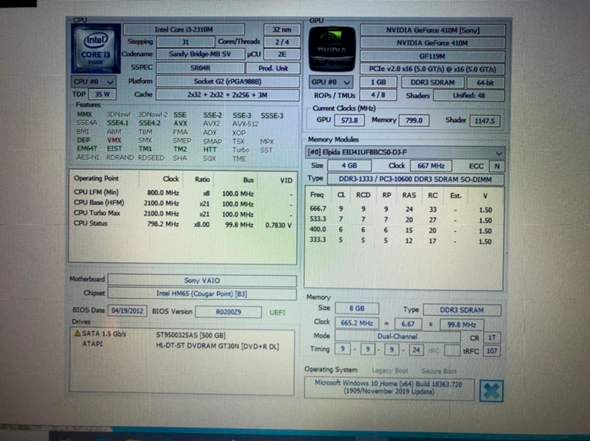Click the Shader clock 1147.5 value
The image size is (590, 441).
(485, 121)
